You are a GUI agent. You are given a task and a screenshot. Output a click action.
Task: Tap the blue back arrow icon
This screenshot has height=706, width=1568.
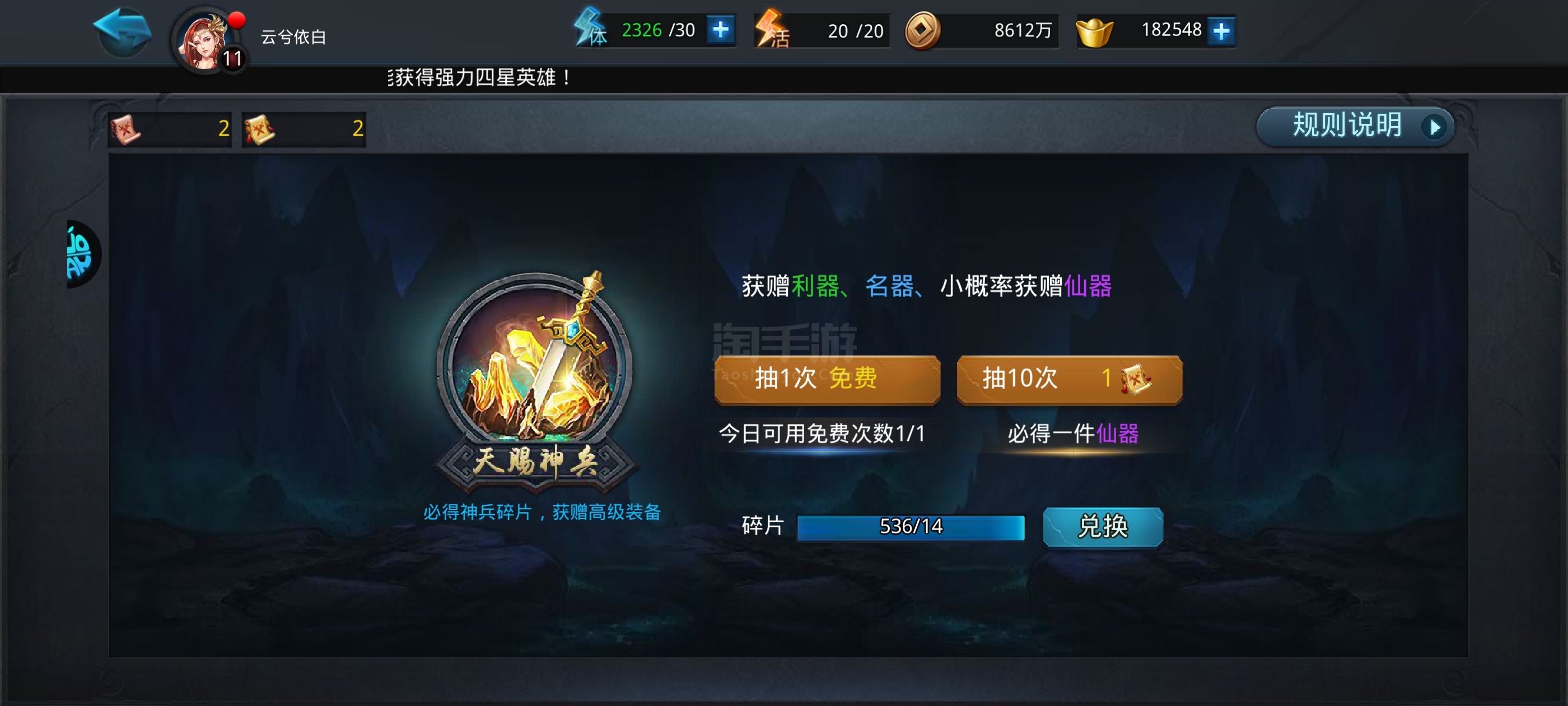tap(122, 32)
